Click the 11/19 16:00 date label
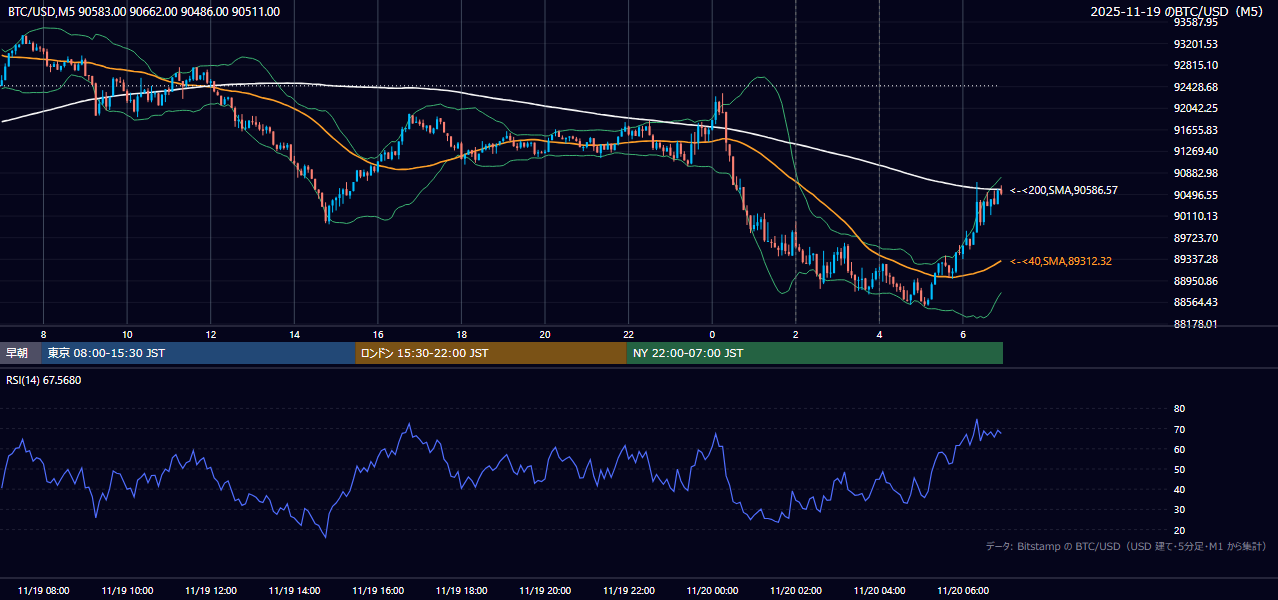The image size is (1278, 600). pos(378,591)
